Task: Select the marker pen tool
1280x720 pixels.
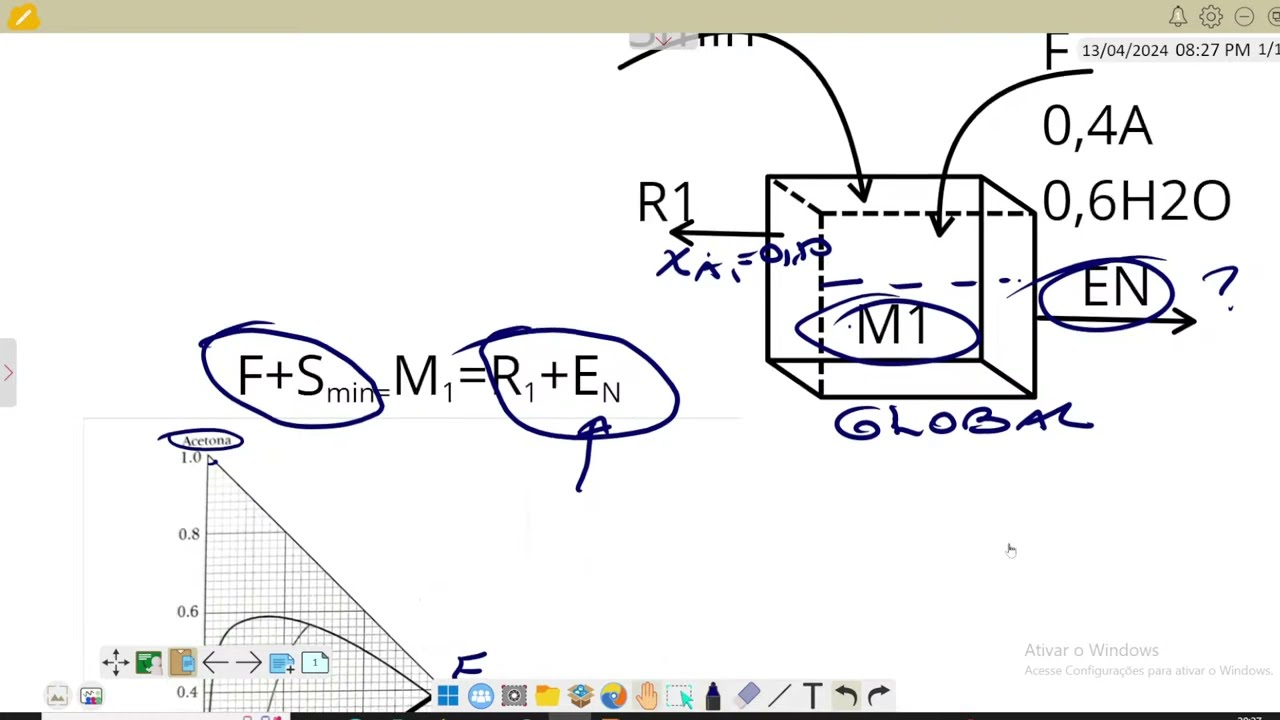Action: point(713,696)
